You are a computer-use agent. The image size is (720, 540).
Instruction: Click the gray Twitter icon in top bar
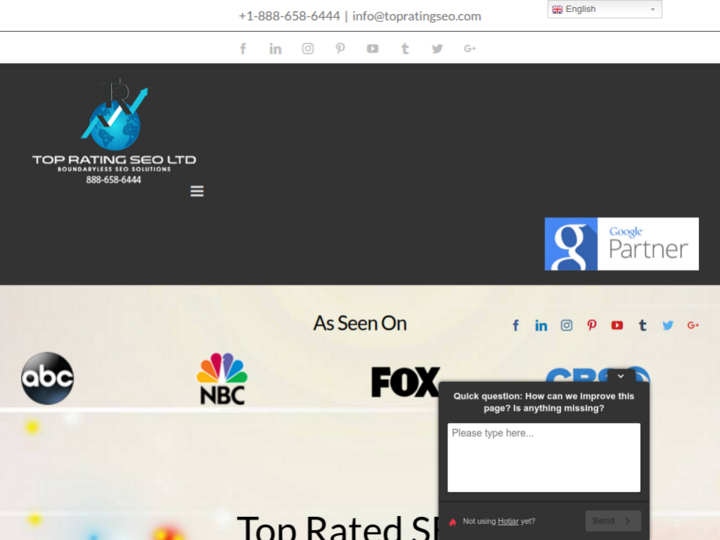pyautogui.click(x=437, y=48)
